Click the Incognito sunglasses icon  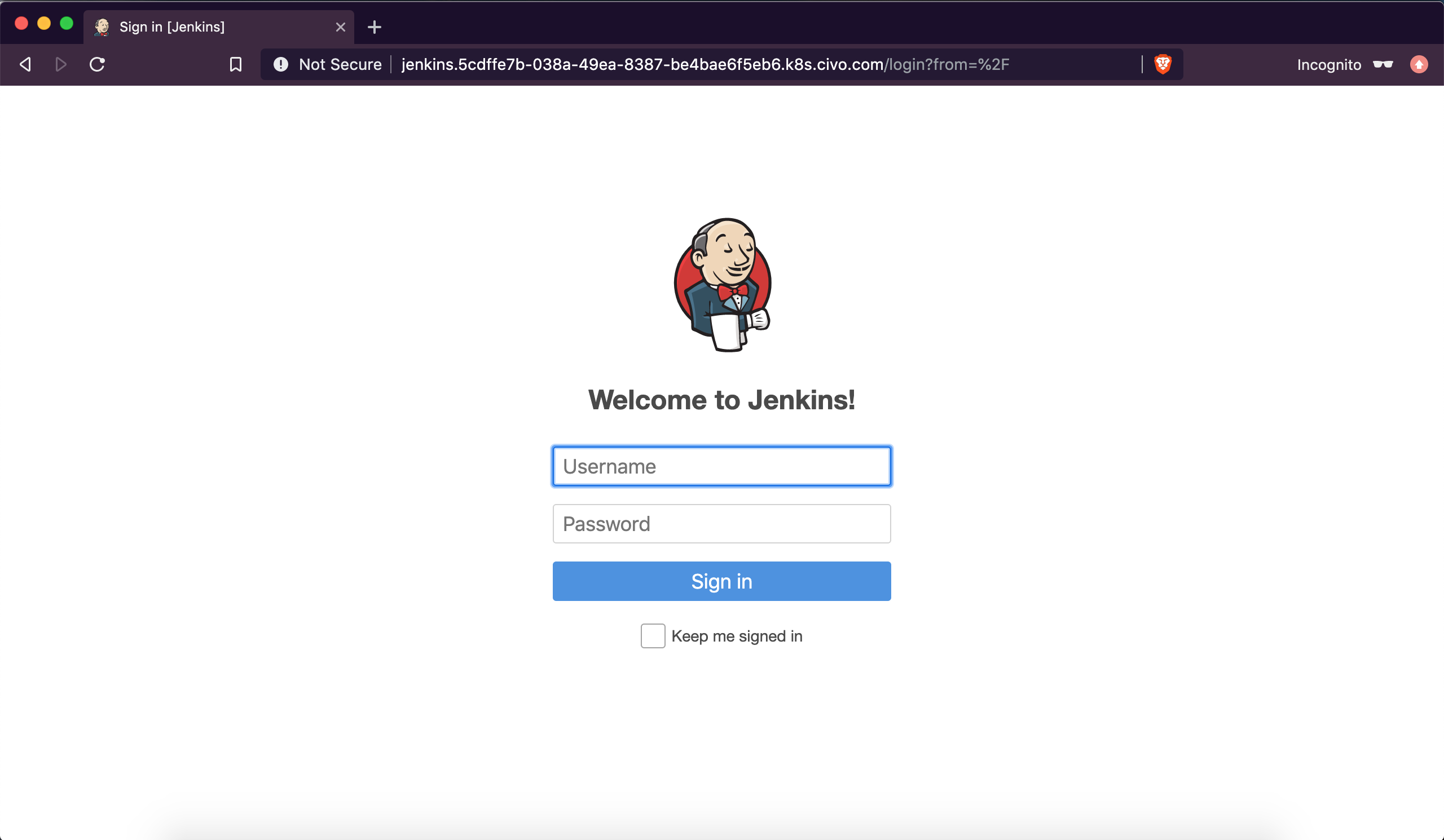1383,64
